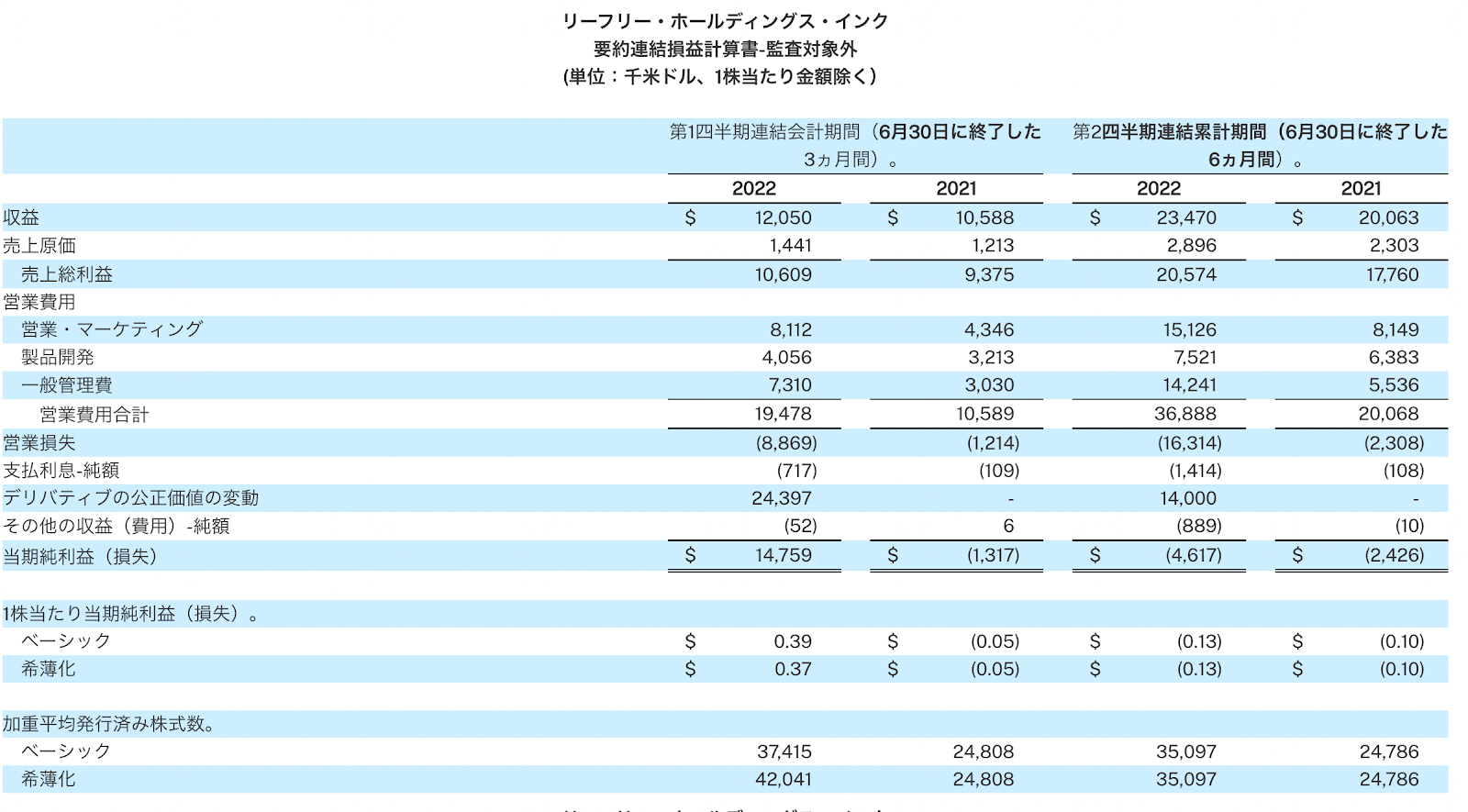Click revenue value 12,050

tap(784, 217)
